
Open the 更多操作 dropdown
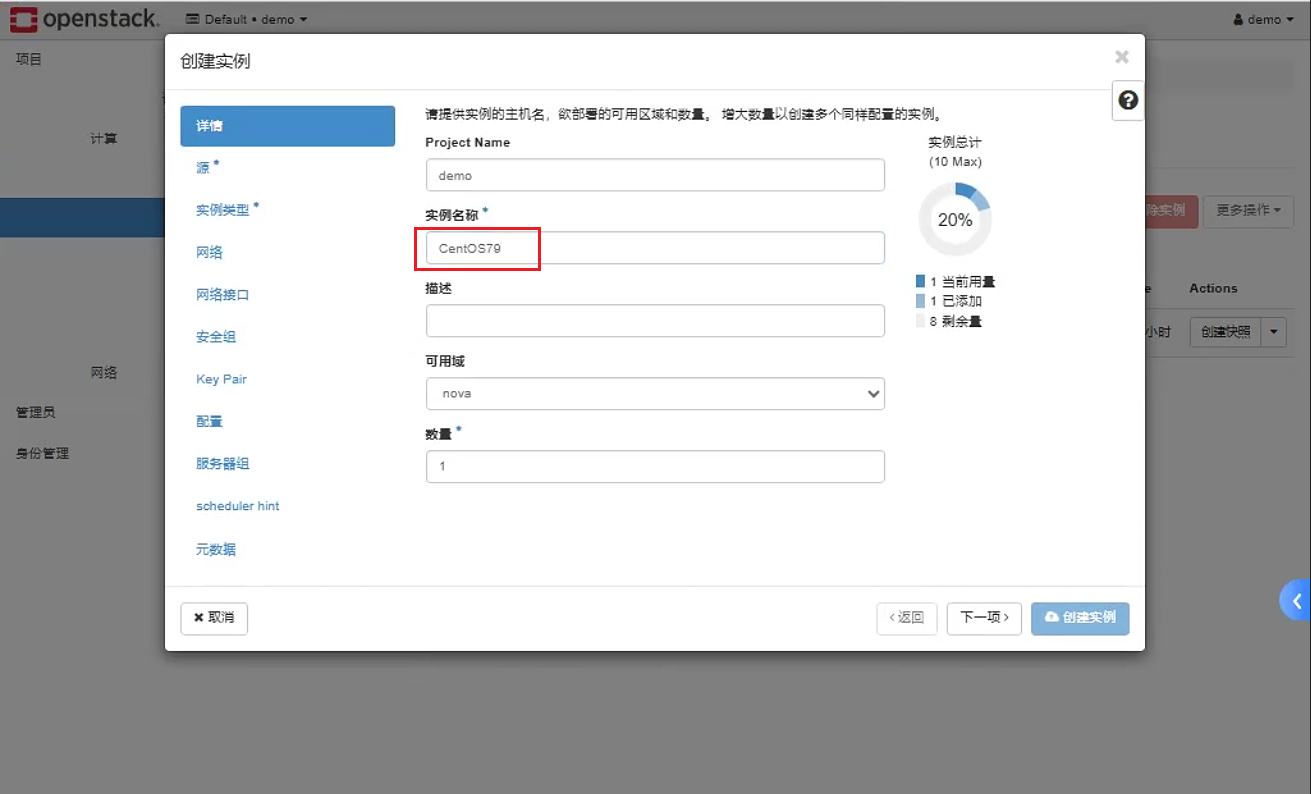[x=1248, y=211]
